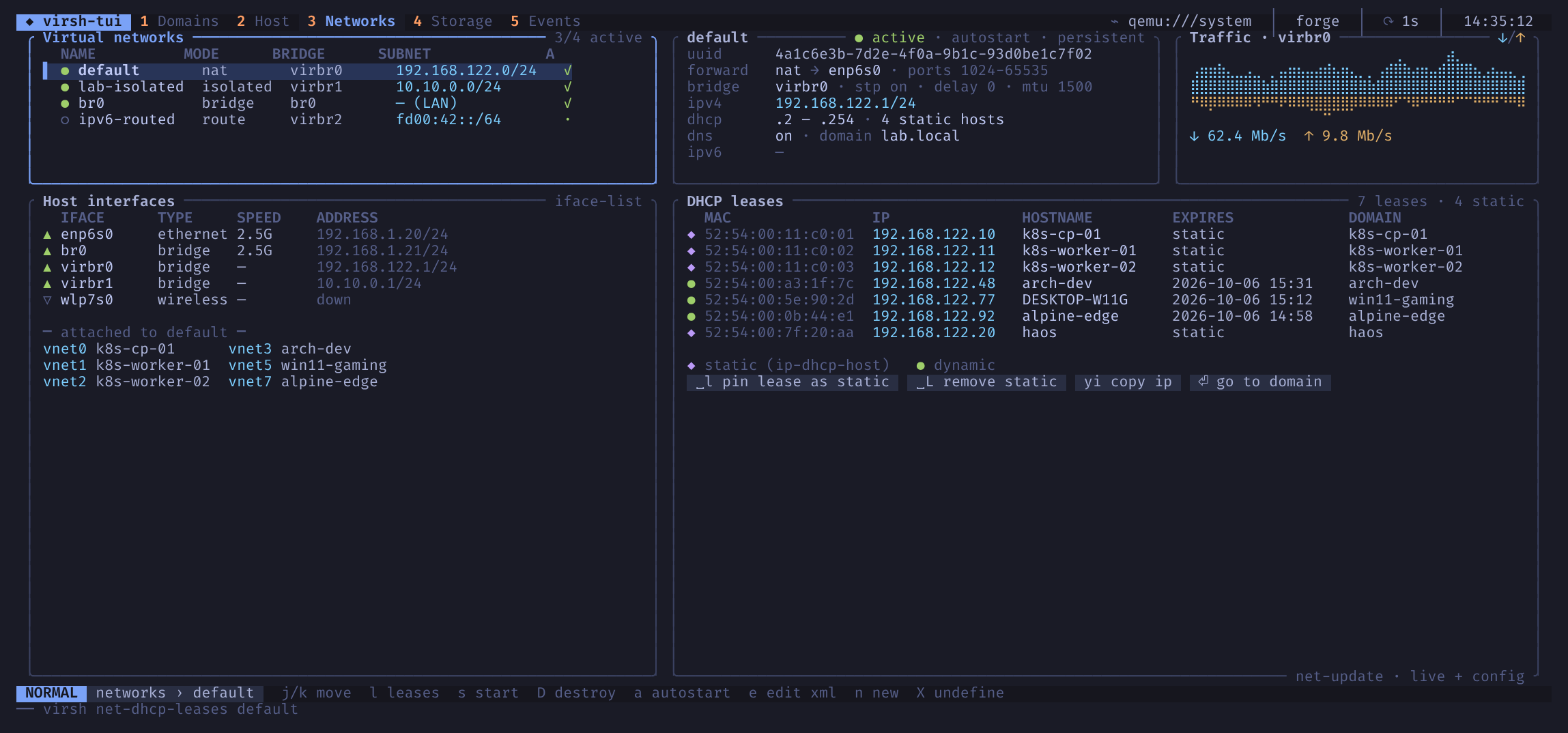Click the virbr0 traffic sparkline graph

click(x=1358, y=82)
